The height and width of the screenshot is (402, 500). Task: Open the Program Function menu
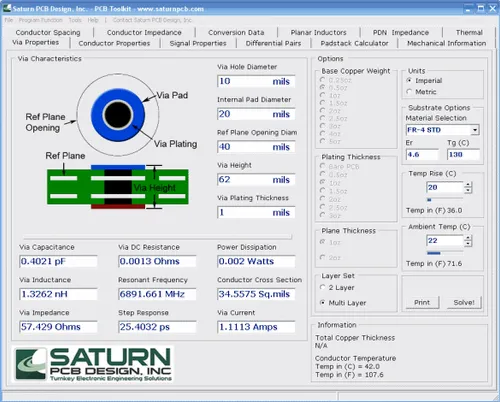coord(41,20)
